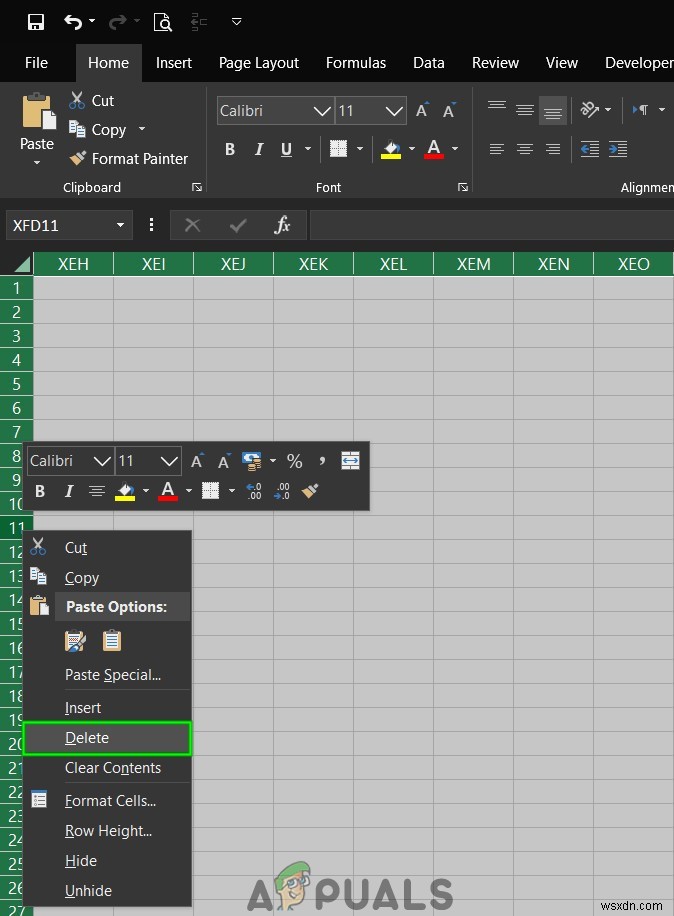Click the ribbon Borders icon
This screenshot has height=916, width=674.
338,148
